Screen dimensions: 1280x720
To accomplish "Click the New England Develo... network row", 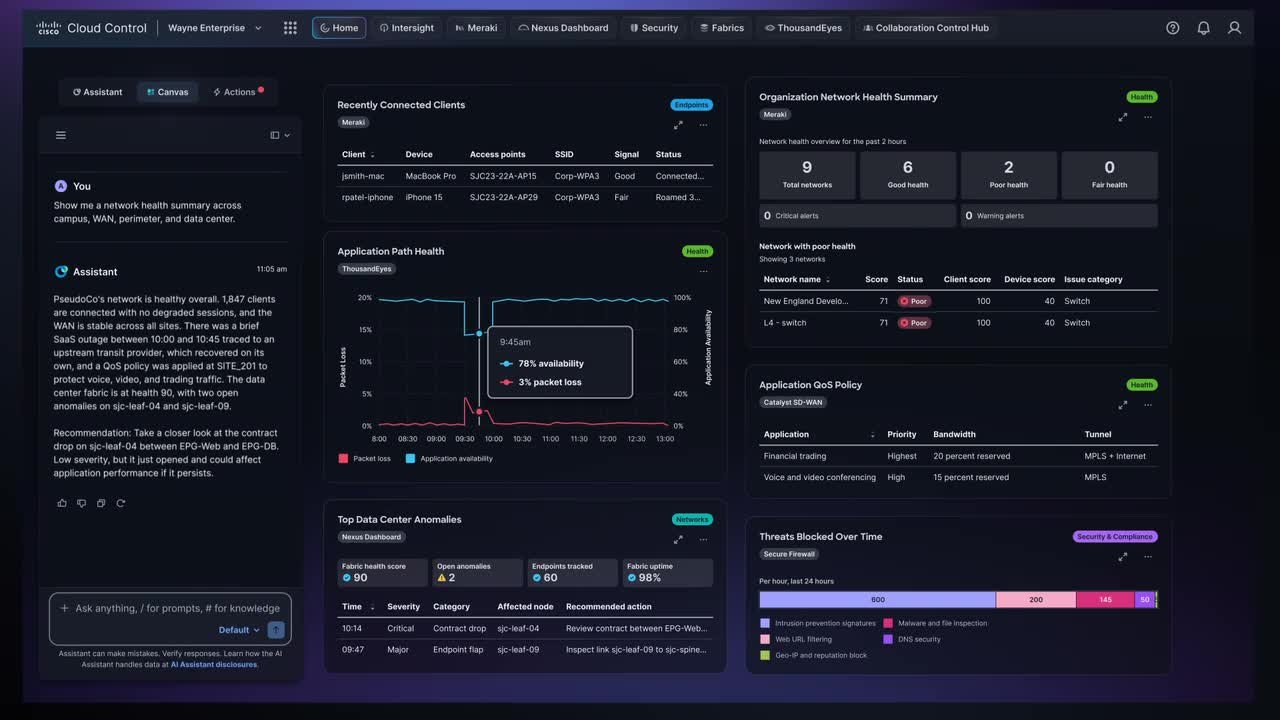I will pos(958,301).
